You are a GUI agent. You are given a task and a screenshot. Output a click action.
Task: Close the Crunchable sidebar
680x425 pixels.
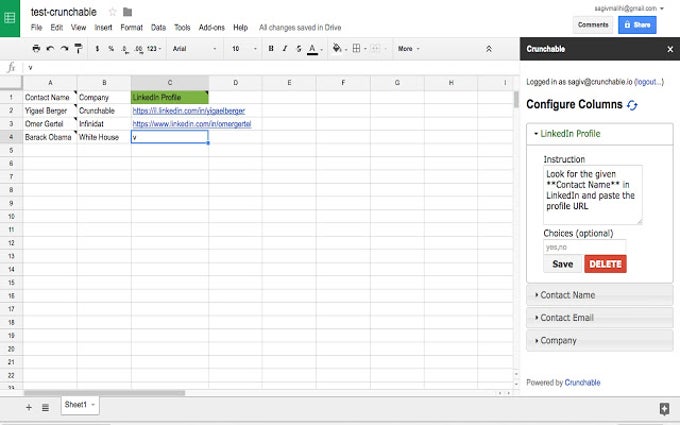[x=670, y=49]
